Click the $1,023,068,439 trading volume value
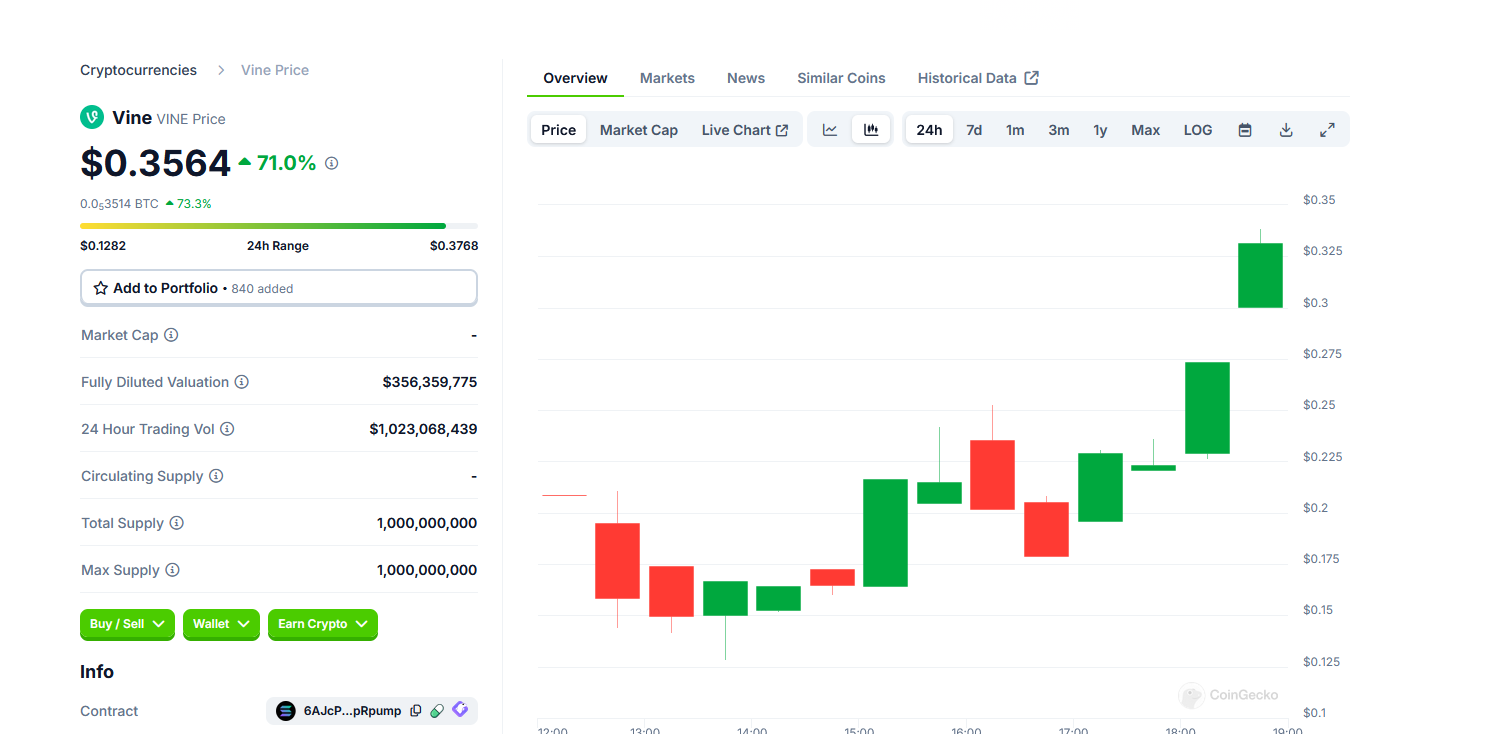 tap(423, 429)
